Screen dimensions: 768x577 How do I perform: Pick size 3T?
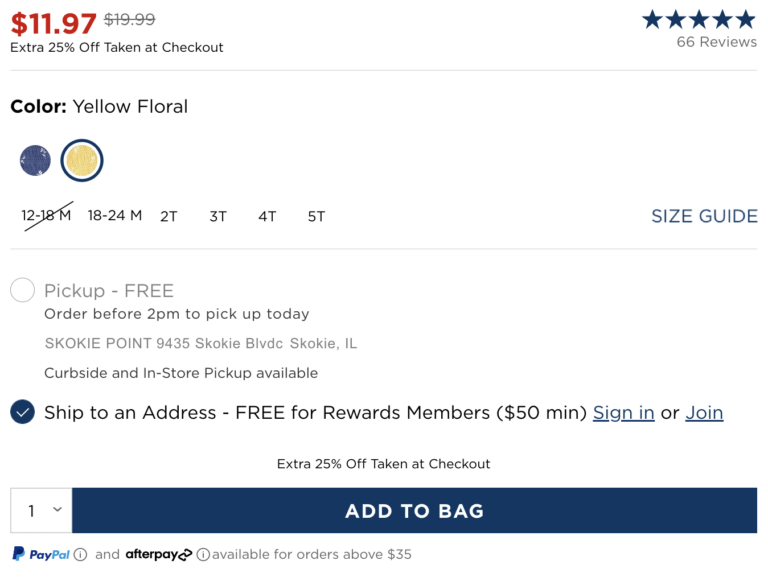218,216
